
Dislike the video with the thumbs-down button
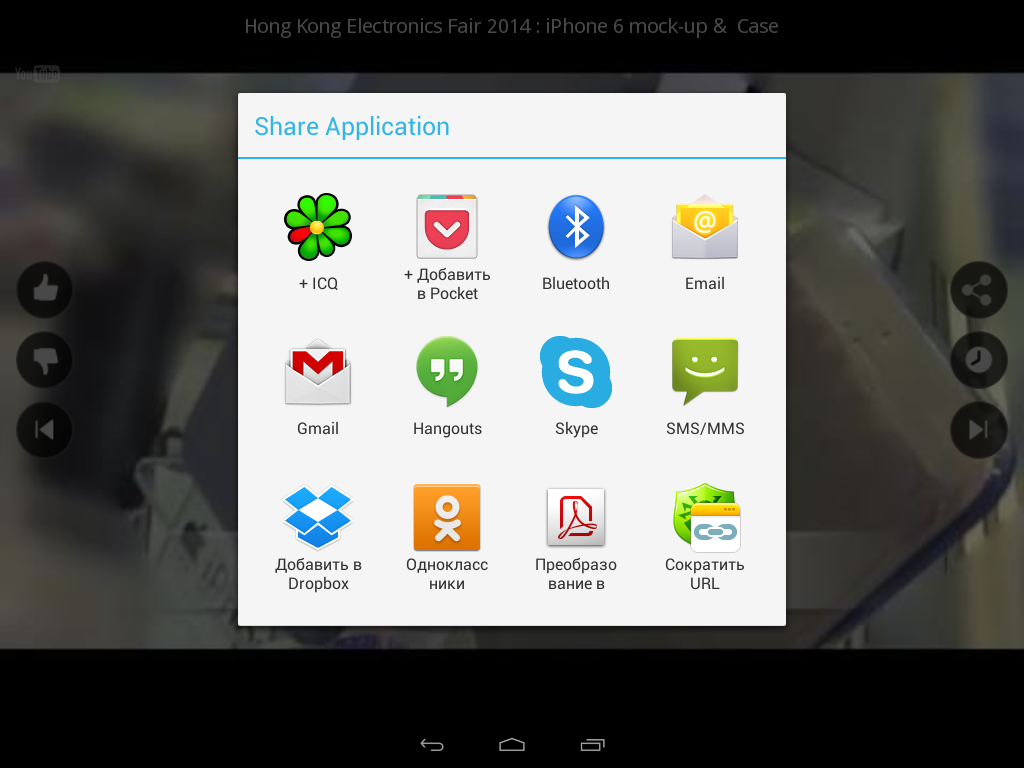point(44,359)
